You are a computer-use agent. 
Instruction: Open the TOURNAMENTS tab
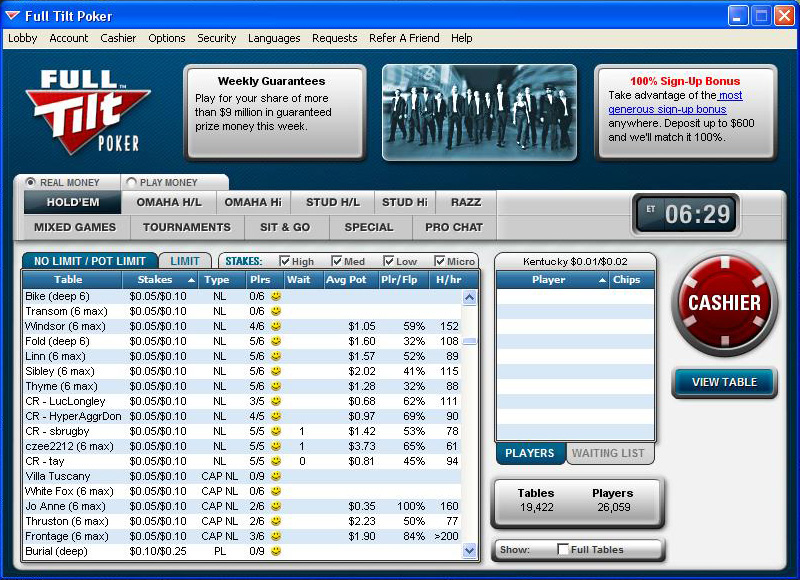click(187, 228)
